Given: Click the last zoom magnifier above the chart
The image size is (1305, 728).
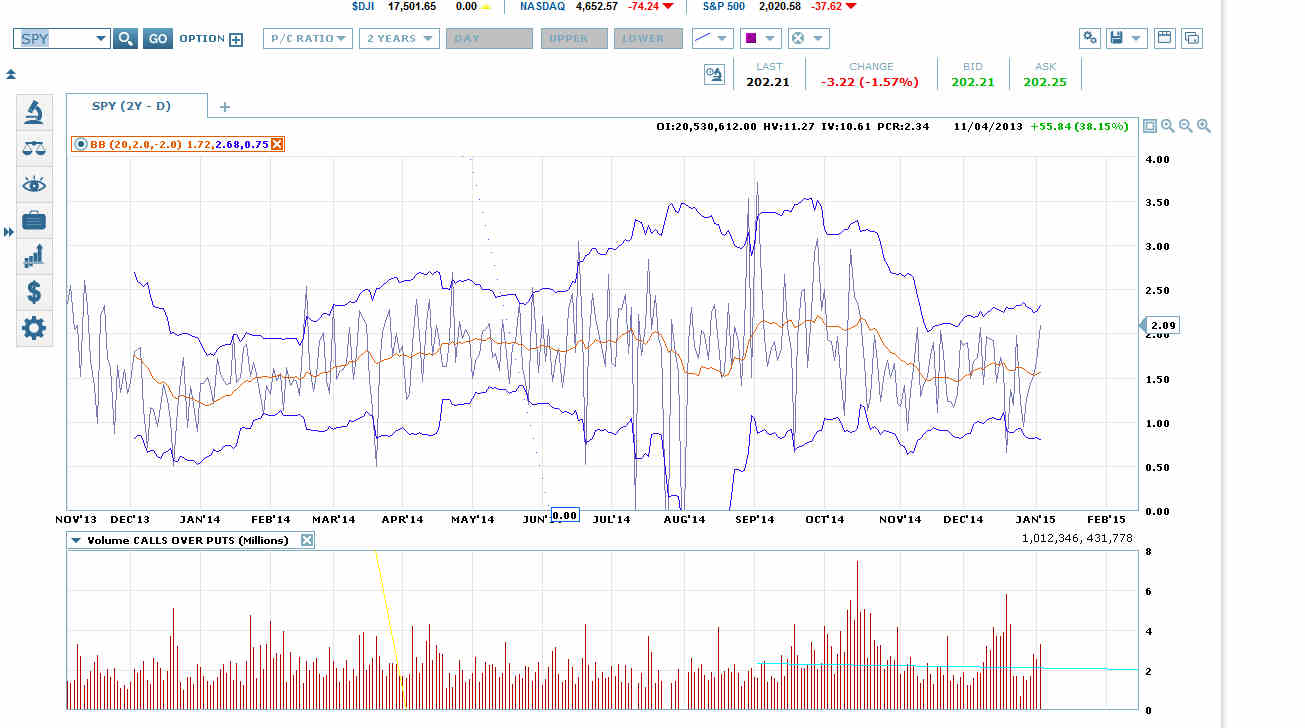Looking at the screenshot, I should (x=1203, y=126).
